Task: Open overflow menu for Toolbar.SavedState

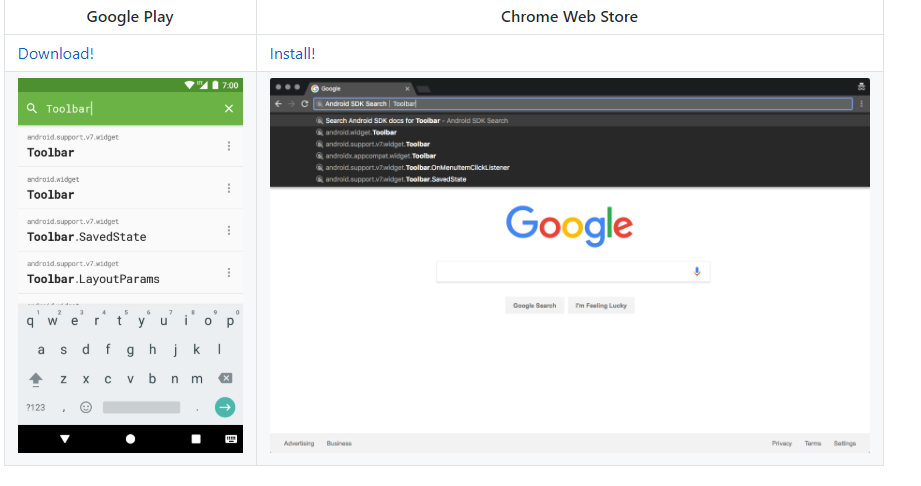Action: coord(229,230)
